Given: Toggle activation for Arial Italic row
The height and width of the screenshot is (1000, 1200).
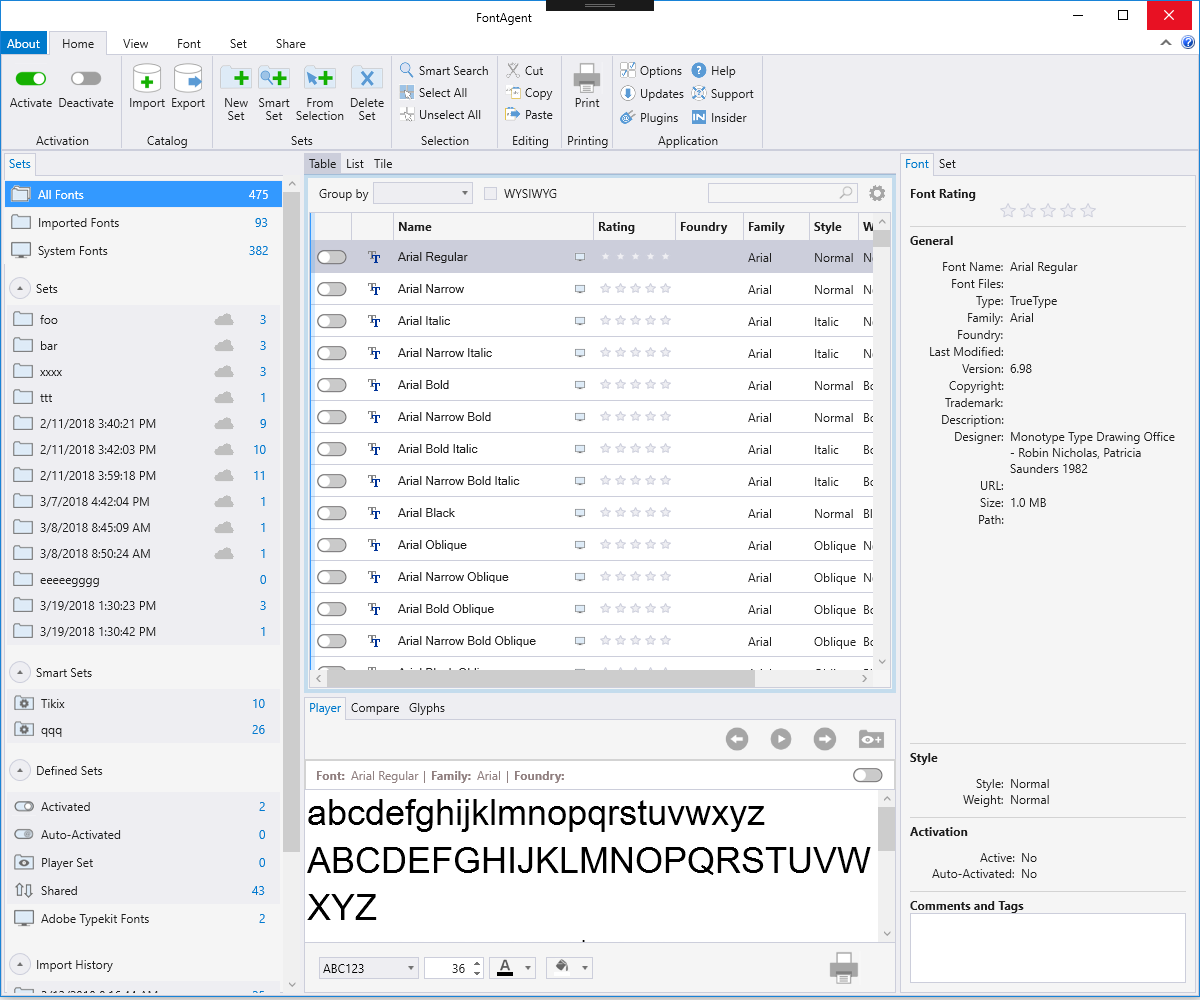Looking at the screenshot, I should pos(331,321).
